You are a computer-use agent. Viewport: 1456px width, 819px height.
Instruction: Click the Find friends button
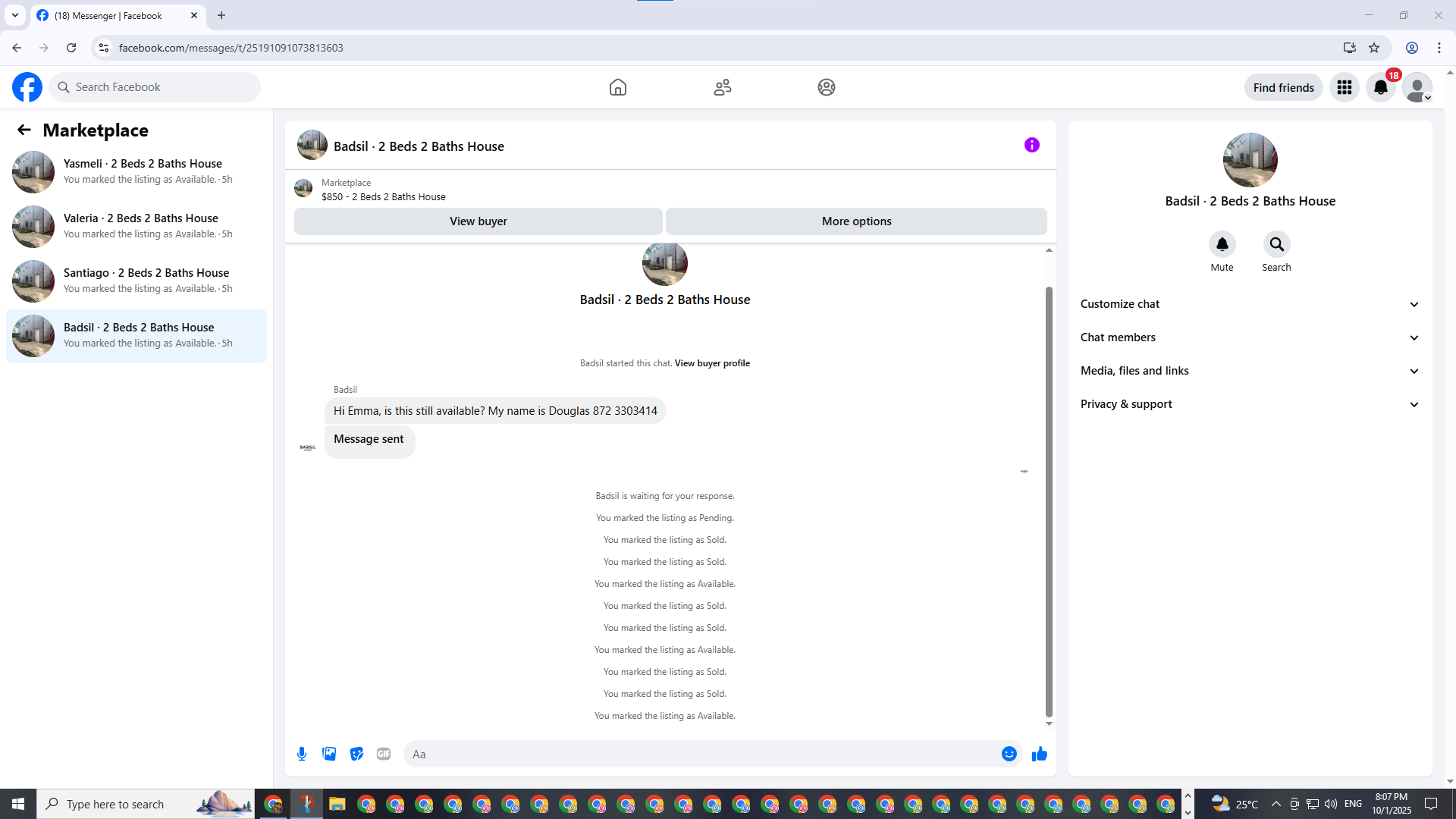coord(1283,87)
